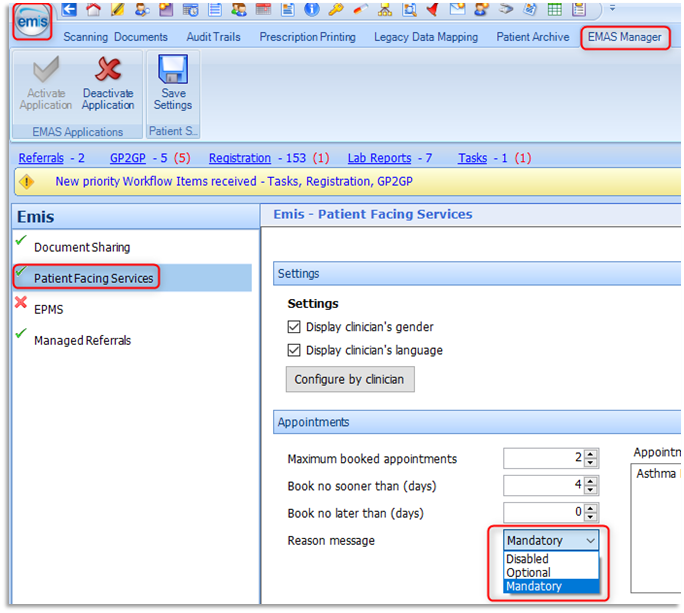Decrease Maximum booked appointments value
684x613 pixels.
590,462
